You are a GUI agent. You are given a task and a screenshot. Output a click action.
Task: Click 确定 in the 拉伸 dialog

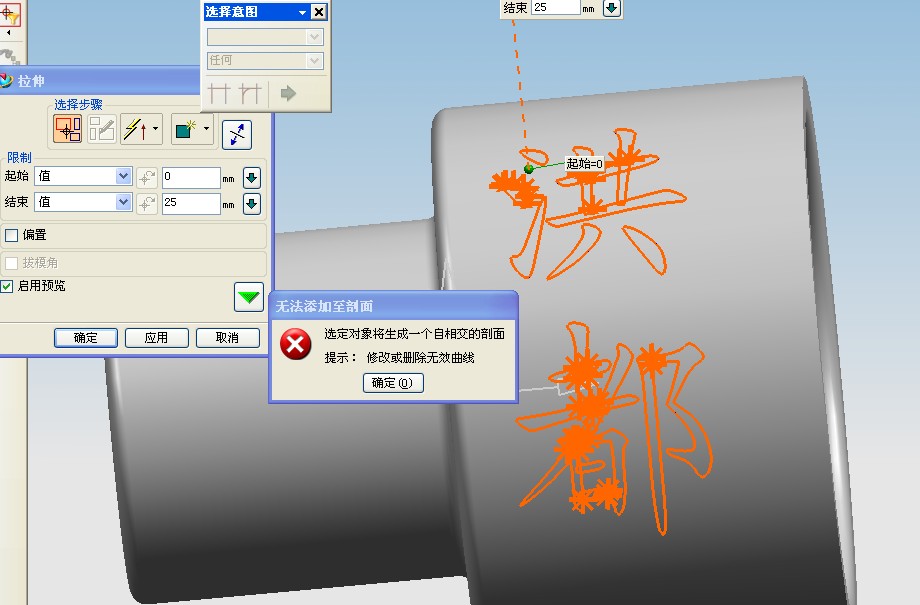coord(86,337)
